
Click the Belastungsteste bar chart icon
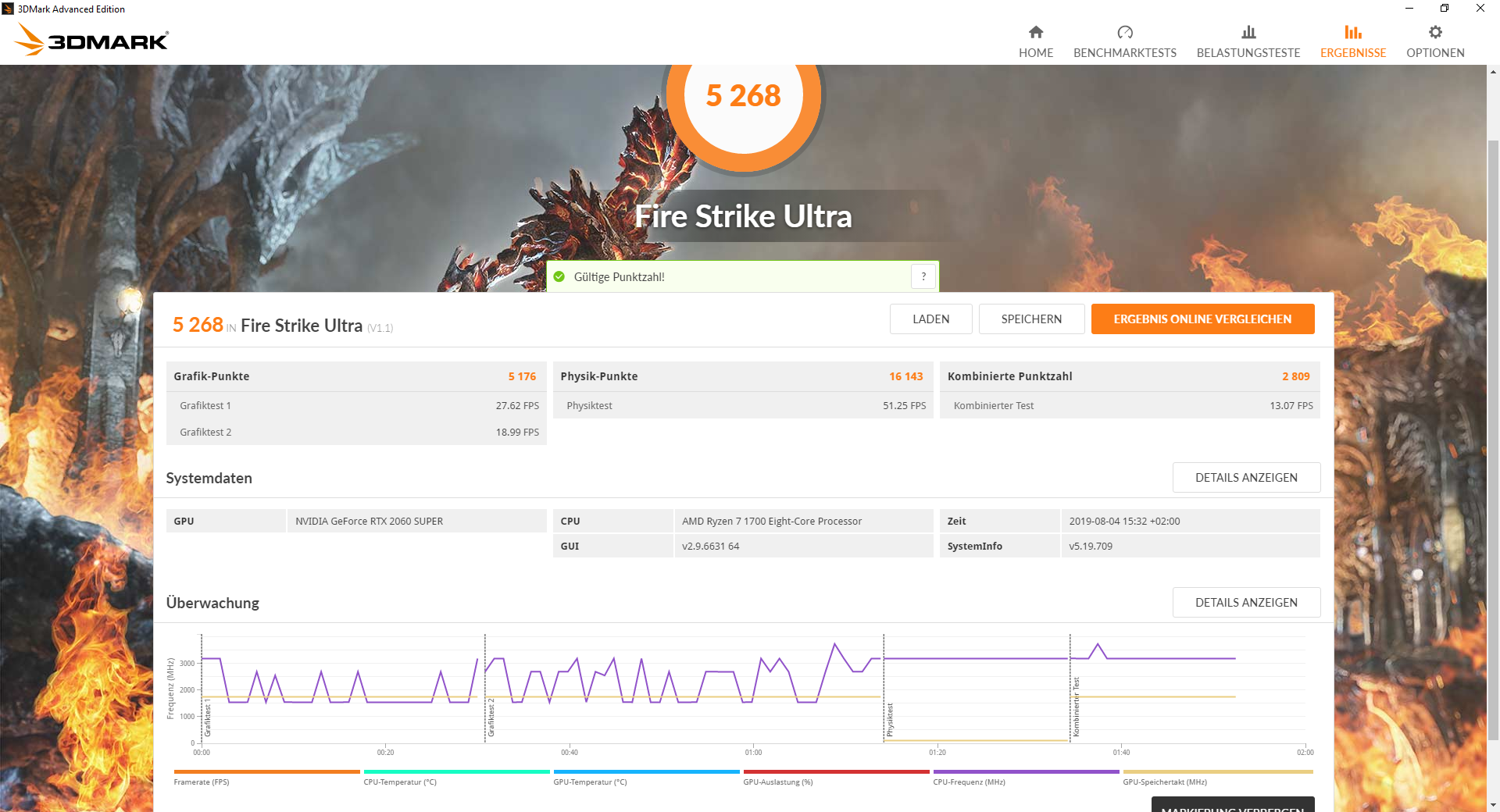(x=1248, y=32)
